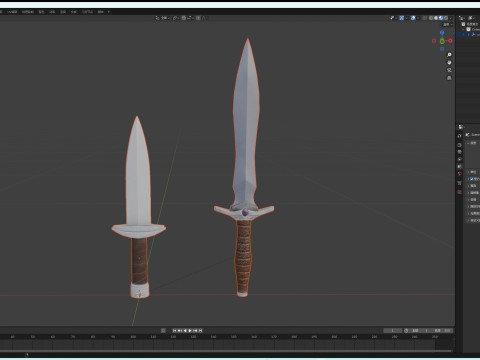
Task: Select wireframe viewport shading mode
Action: click(431, 18)
